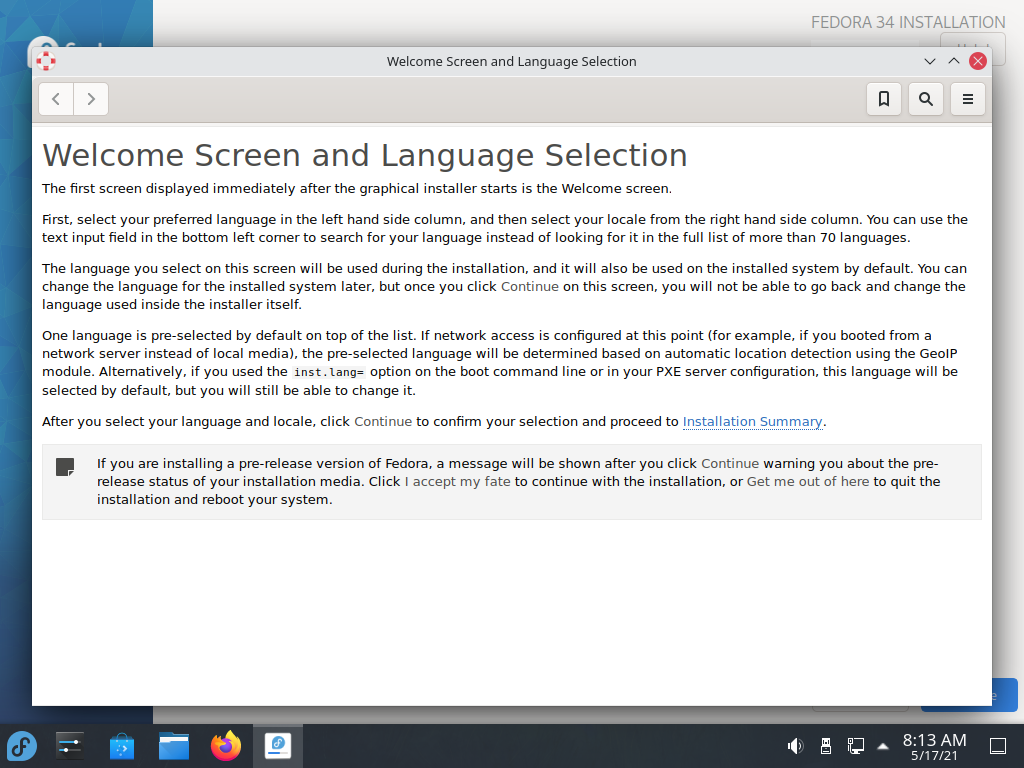The height and width of the screenshot is (768, 1024).
Task: Click the inst.lang= code text
Action: (328, 372)
